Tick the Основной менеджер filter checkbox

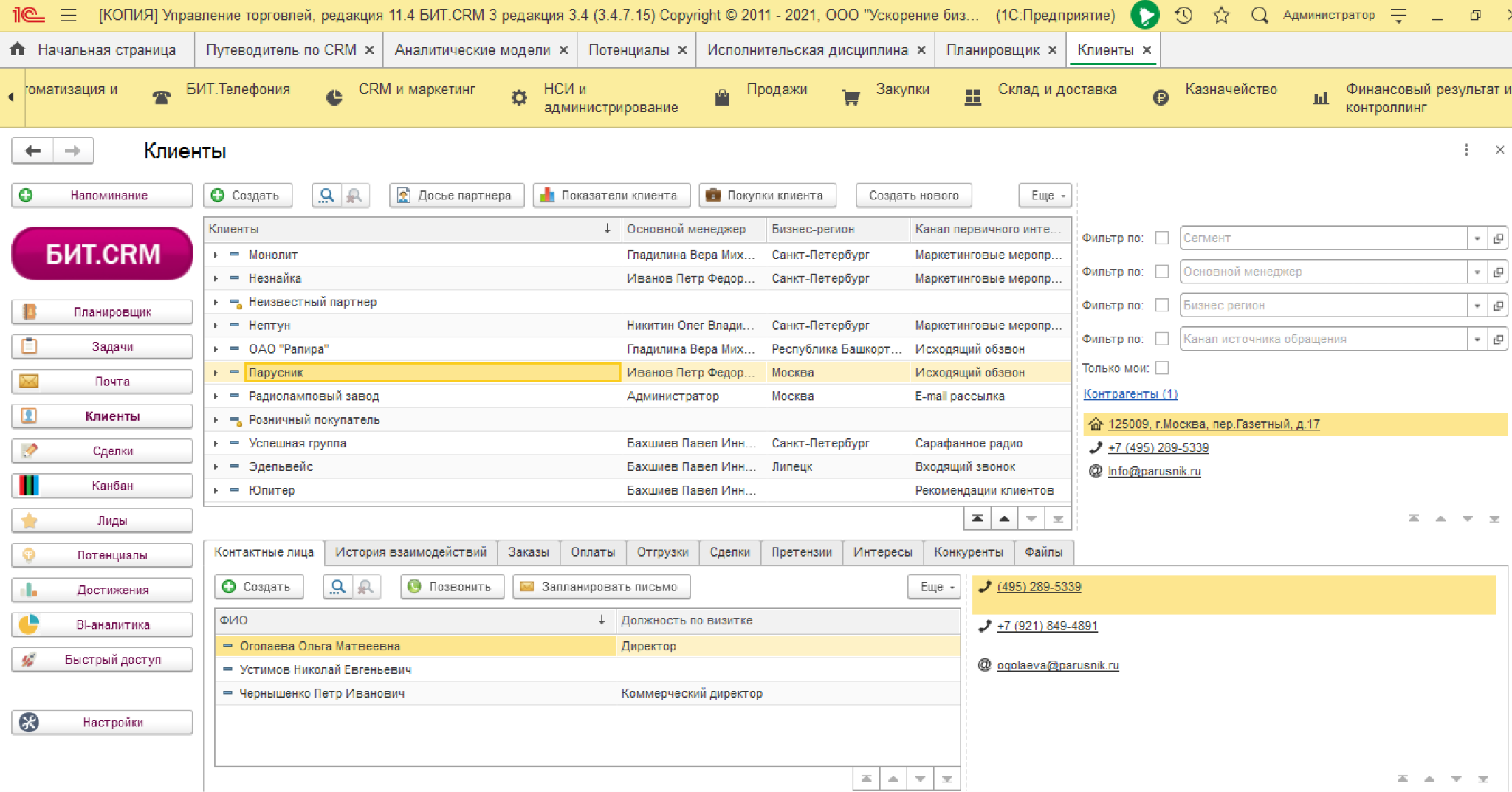pyautogui.click(x=1162, y=272)
